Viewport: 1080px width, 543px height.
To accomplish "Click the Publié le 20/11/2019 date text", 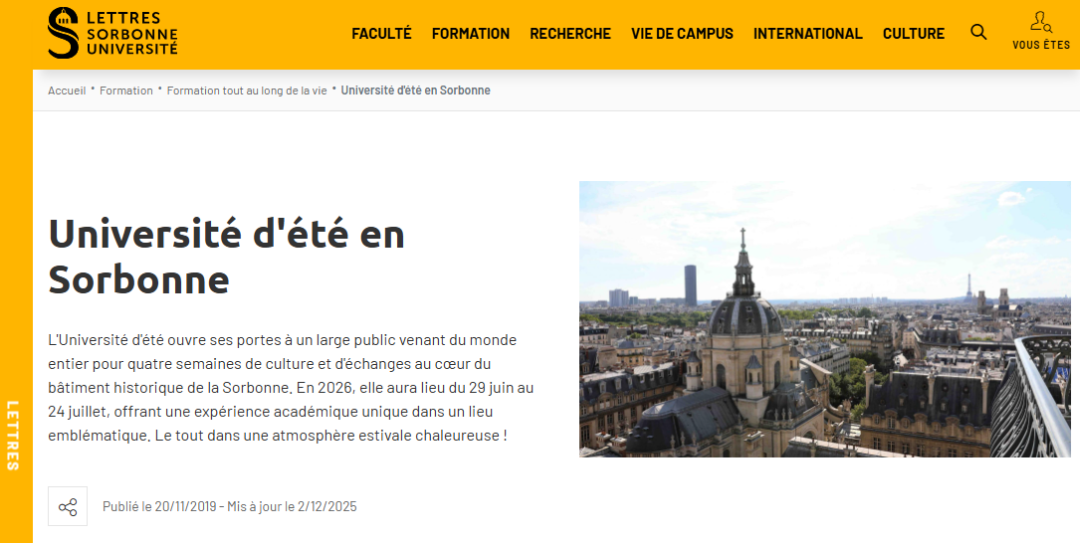I will (160, 507).
